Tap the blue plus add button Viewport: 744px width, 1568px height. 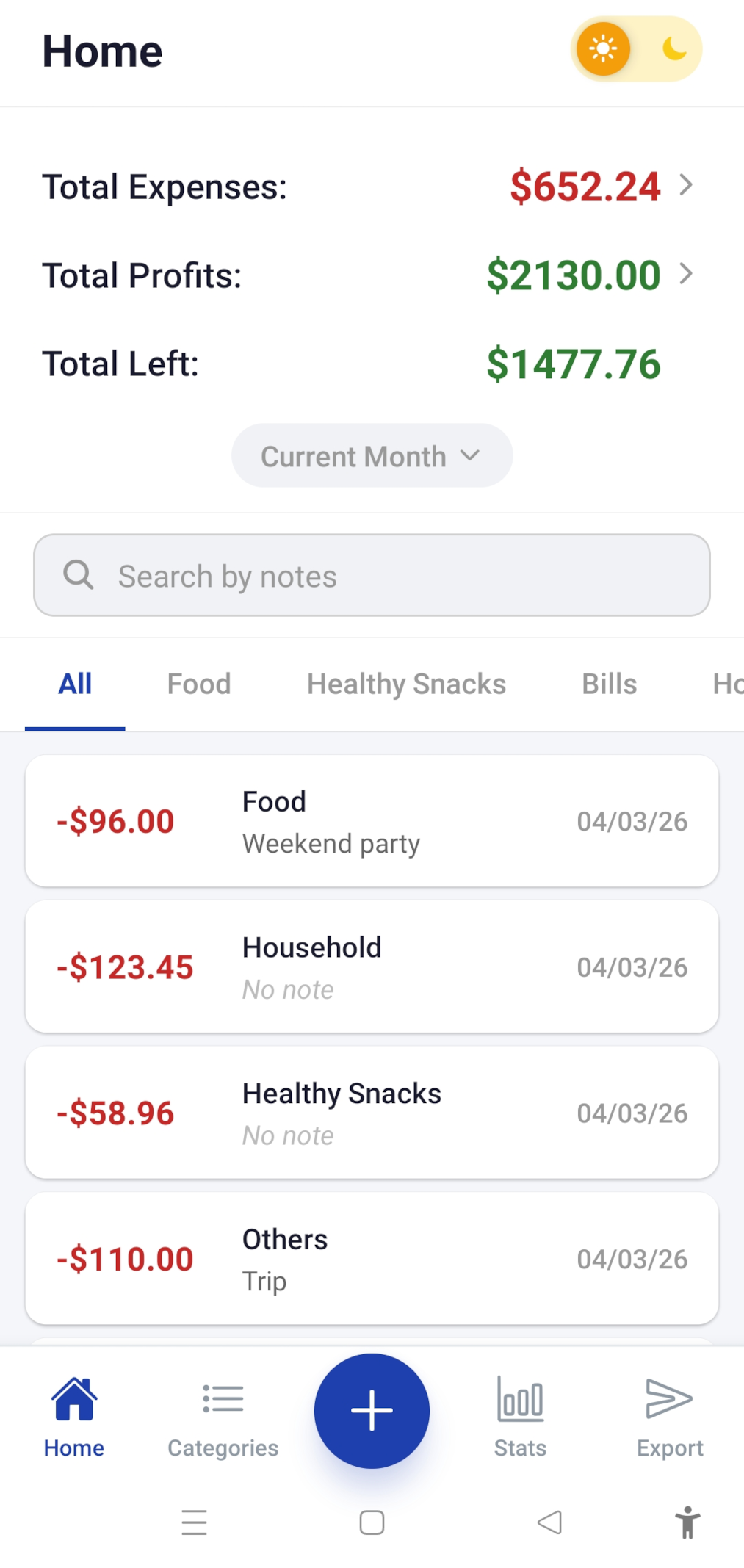tap(372, 1411)
